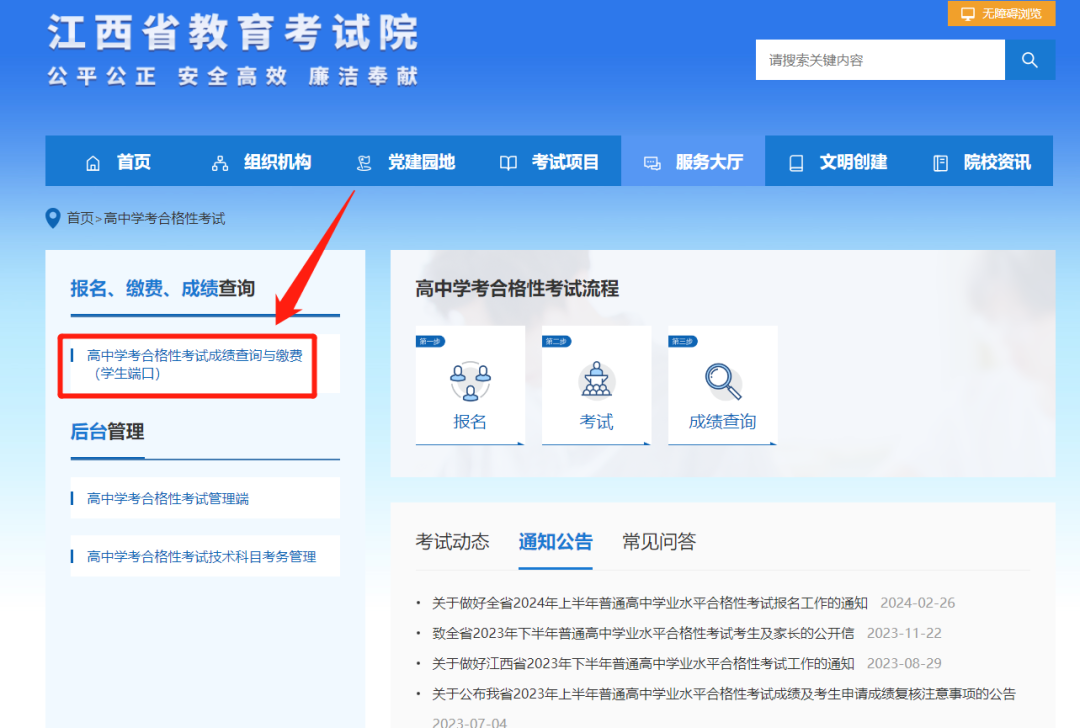
Task: Click the search input field
Action: tap(880, 60)
